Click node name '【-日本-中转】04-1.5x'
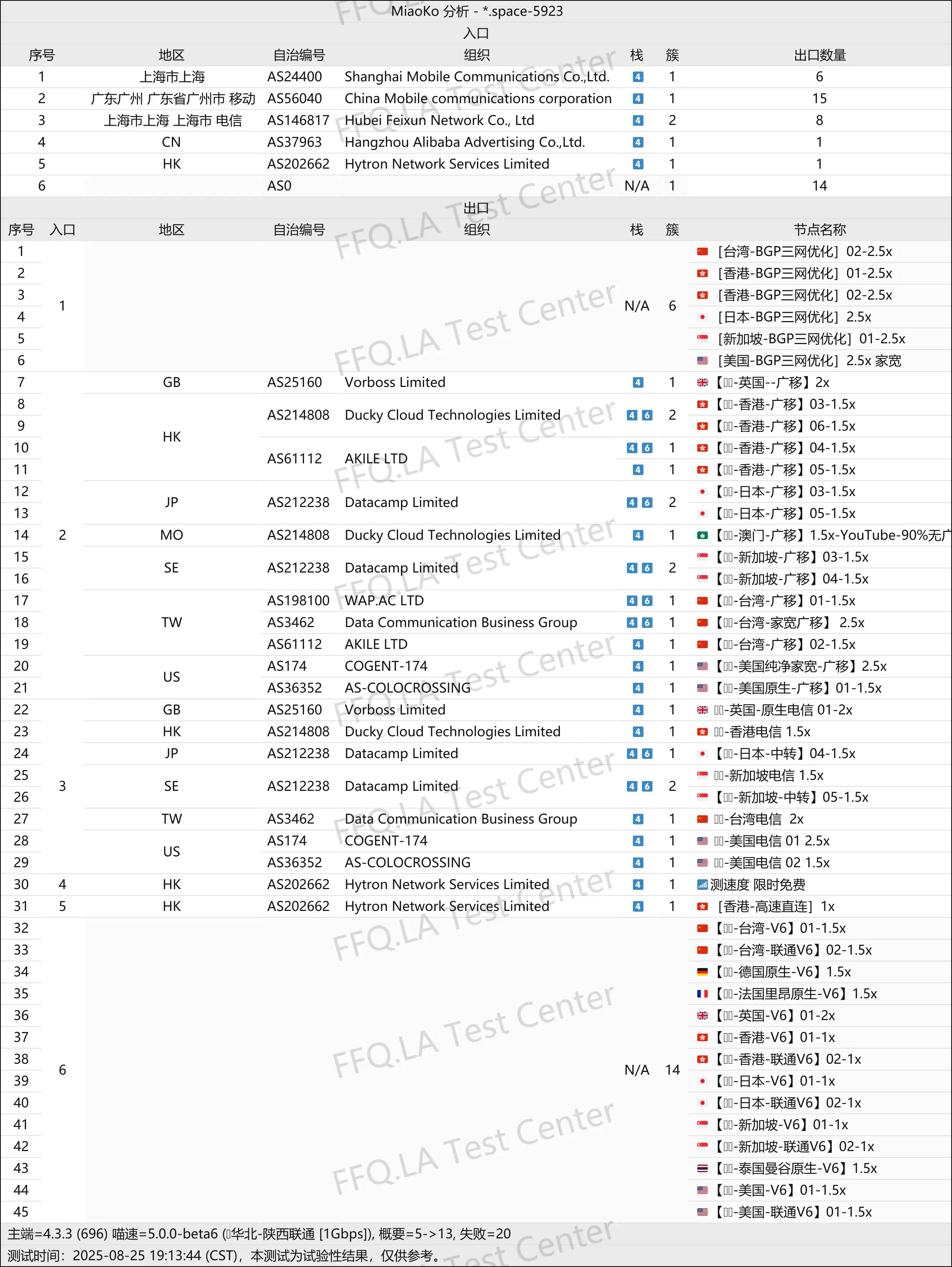This screenshot has height=1267, width=952. coord(784,753)
